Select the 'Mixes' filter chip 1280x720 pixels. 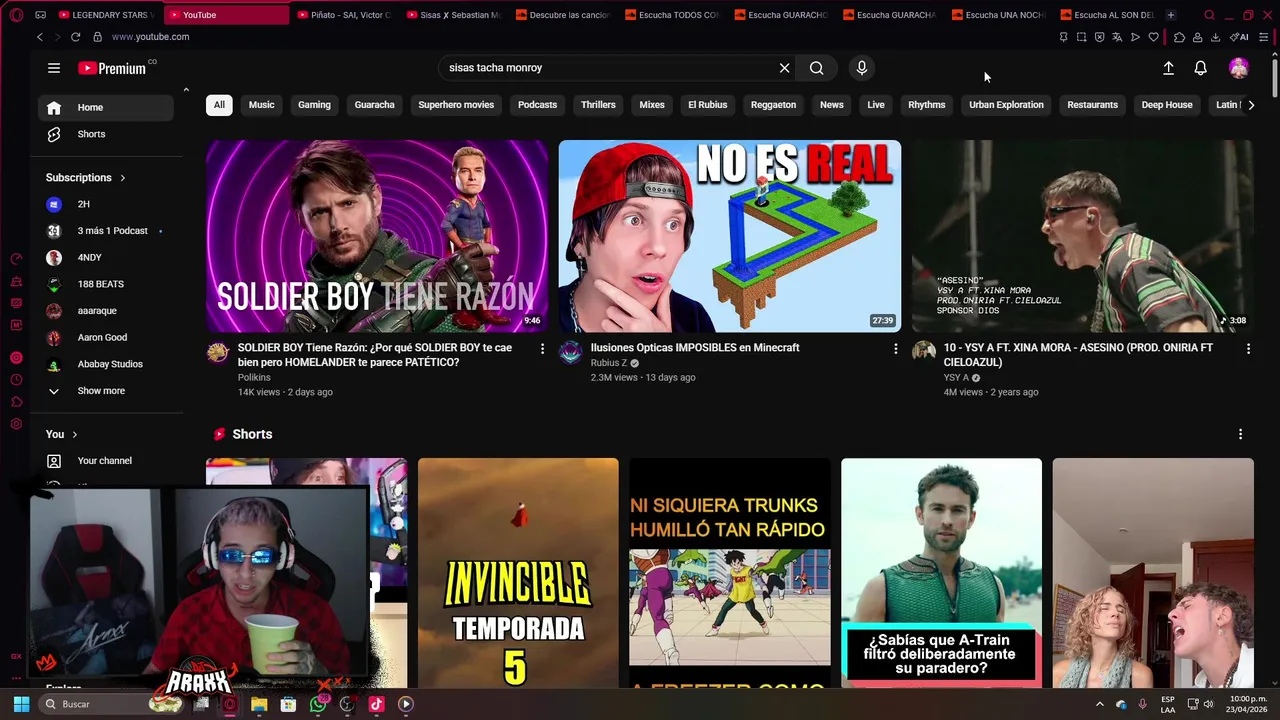click(x=652, y=105)
